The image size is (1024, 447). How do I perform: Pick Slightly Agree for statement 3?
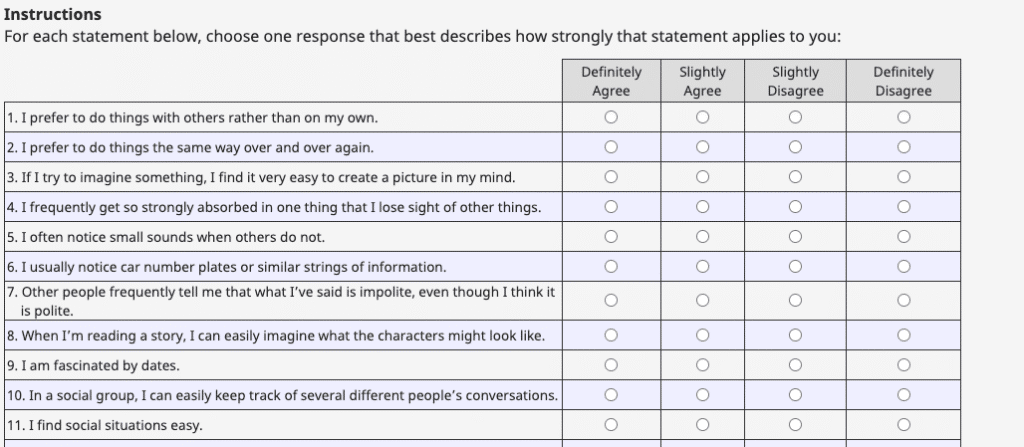pos(702,178)
